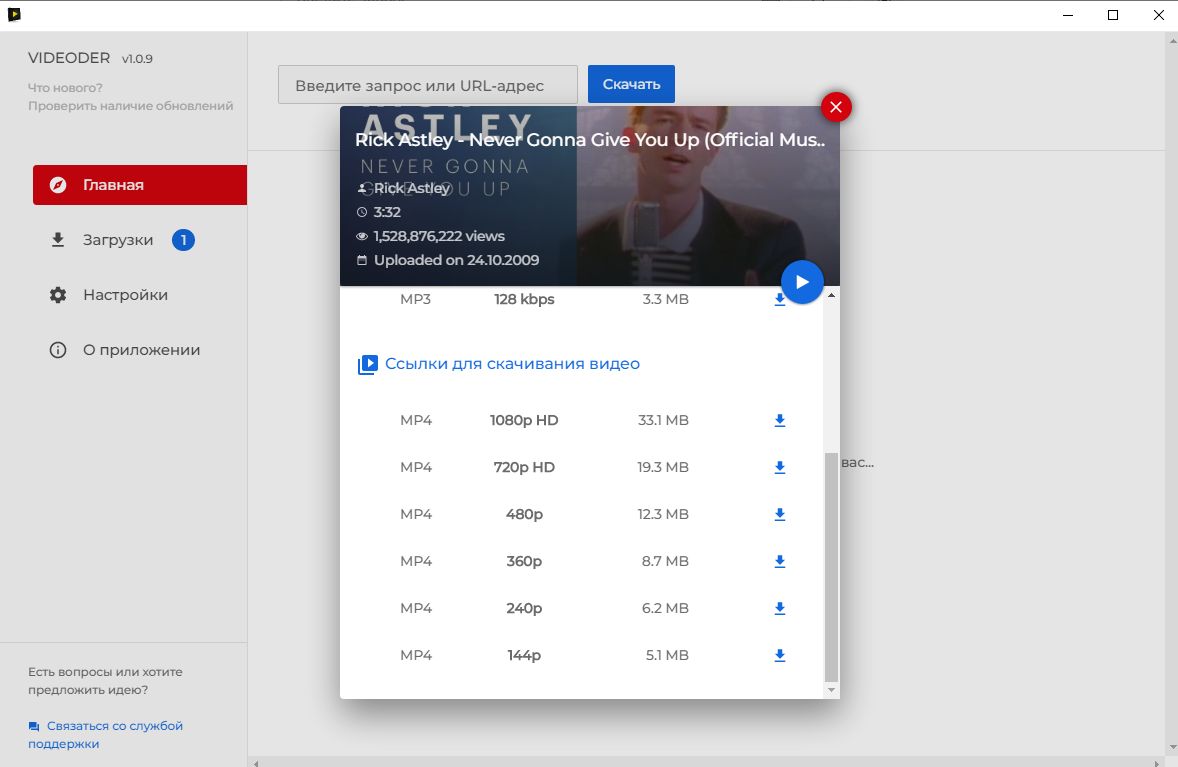Download the MP4 1080p HD video
Screen dimensions: 1178x767
tap(780, 421)
